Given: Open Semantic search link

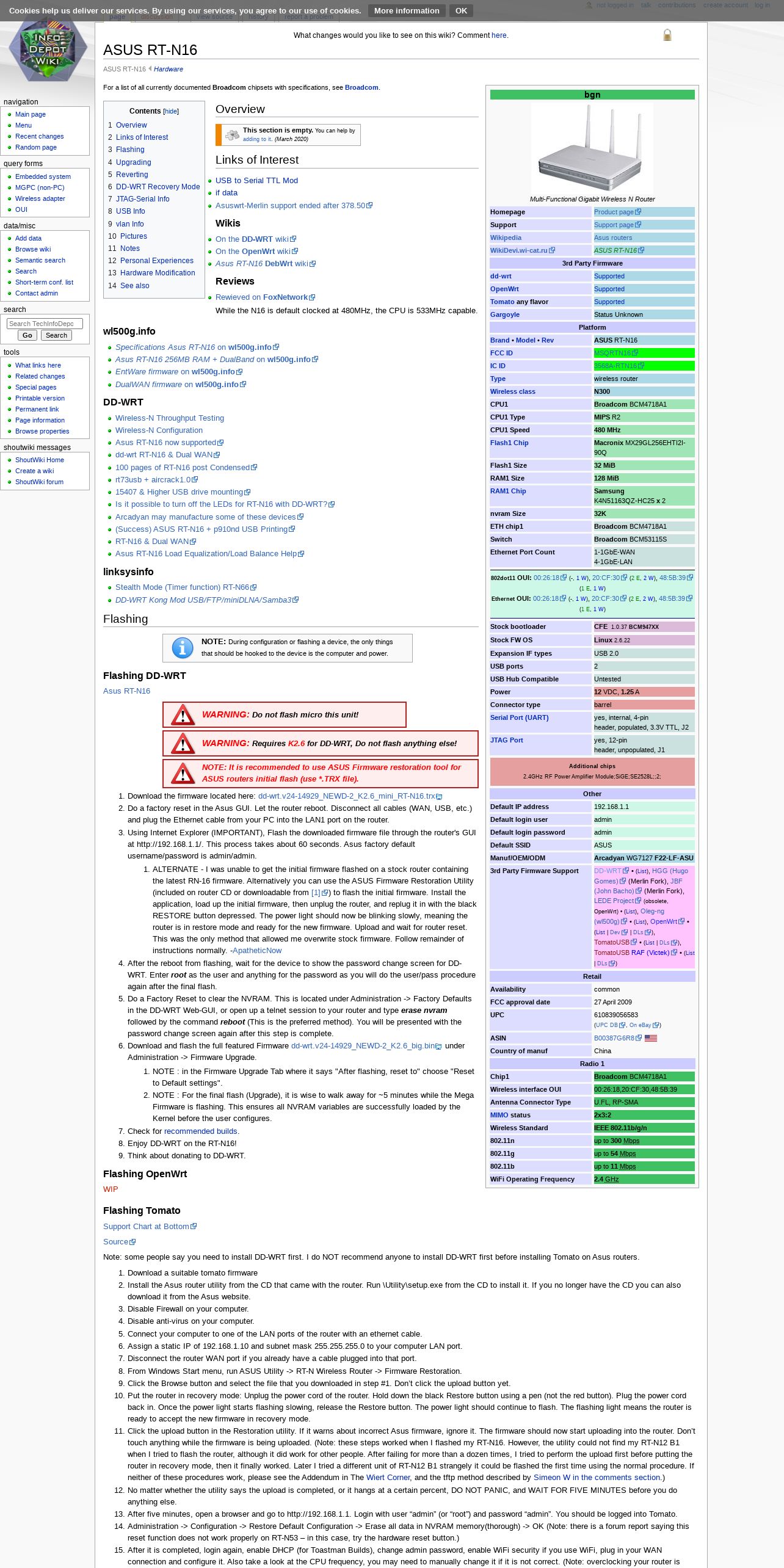Looking at the screenshot, I should [40, 260].
